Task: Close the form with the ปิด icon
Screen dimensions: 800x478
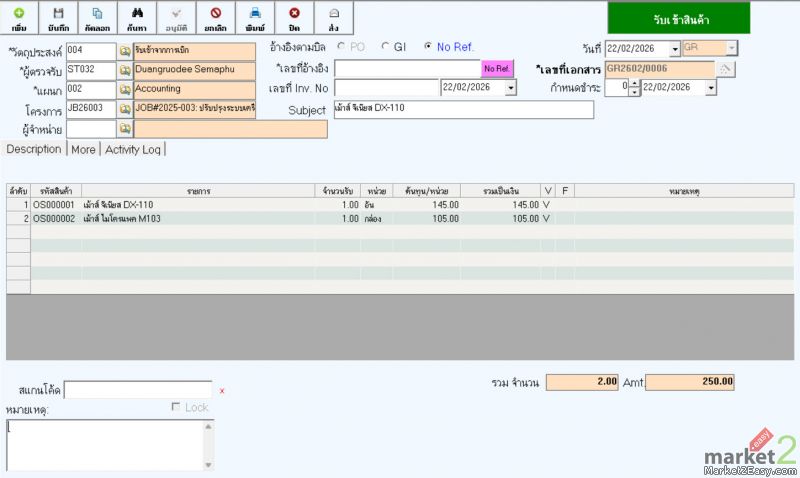Action: [294, 16]
